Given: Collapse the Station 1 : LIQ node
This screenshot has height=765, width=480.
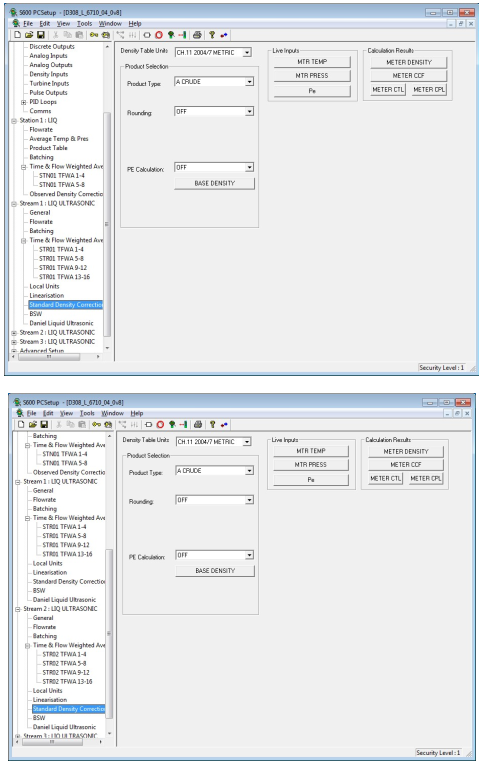Looking at the screenshot, I should 14,121.
